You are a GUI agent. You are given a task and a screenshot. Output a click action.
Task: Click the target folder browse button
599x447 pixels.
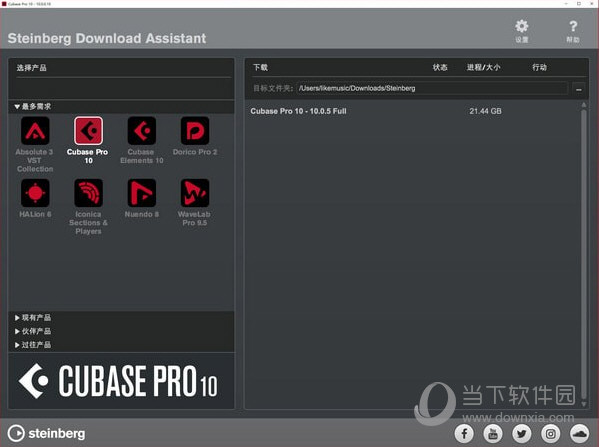click(579, 89)
